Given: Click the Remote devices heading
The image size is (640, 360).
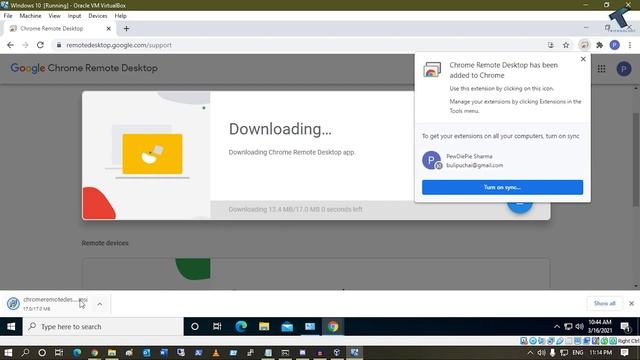Looking at the screenshot, I should pos(105,243).
